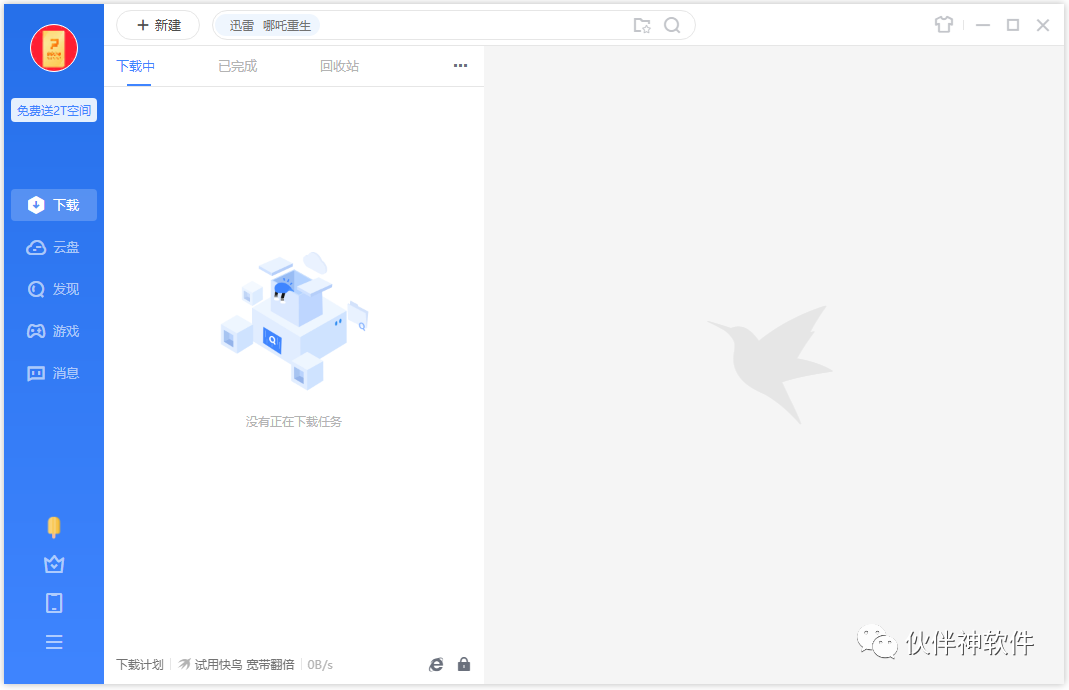Open the more options ellipsis next to tabs
Viewport: 1069px width, 690px height.
point(460,65)
